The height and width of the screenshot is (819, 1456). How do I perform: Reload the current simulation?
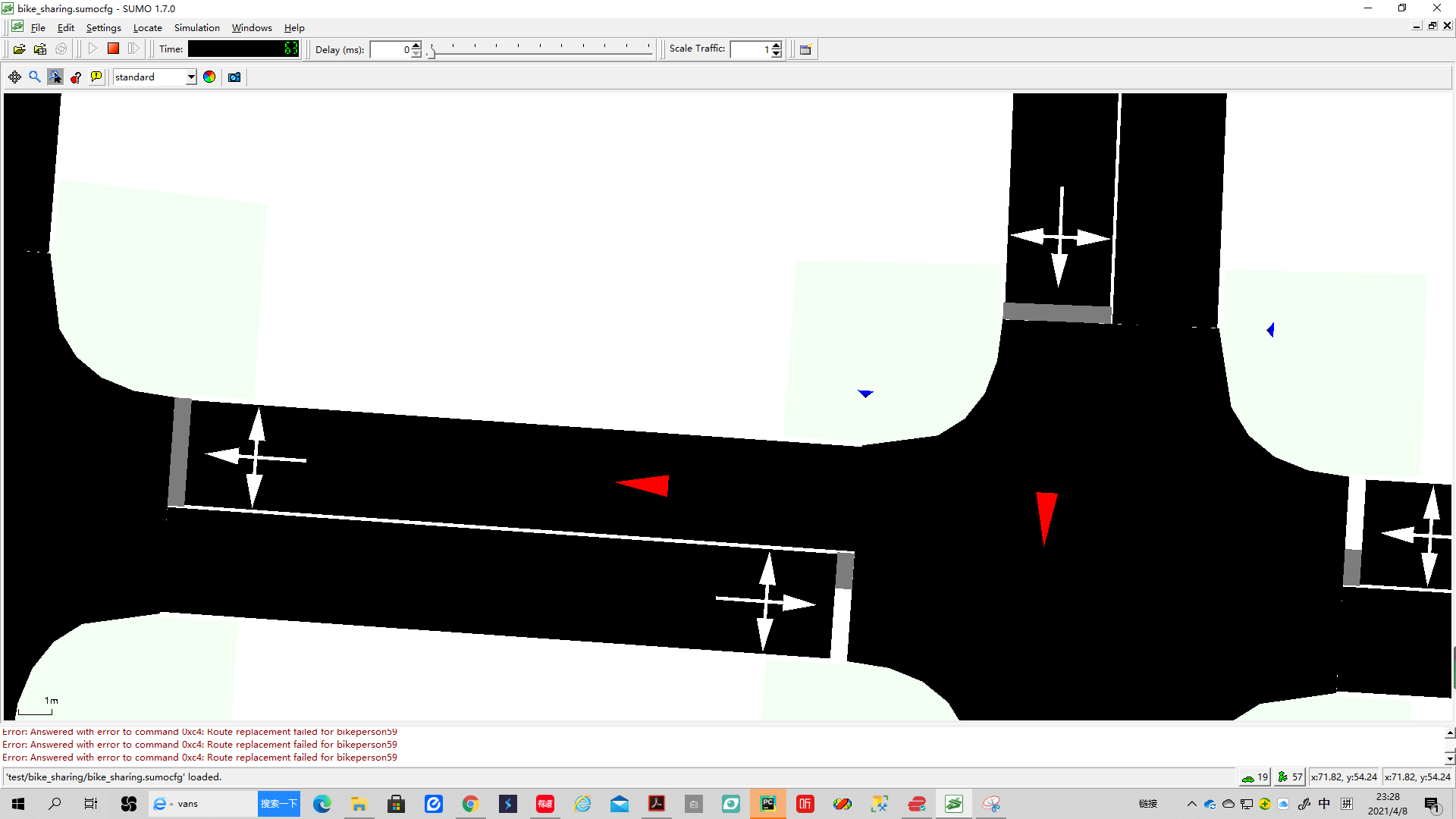pyautogui.click(x=61, y=49)
